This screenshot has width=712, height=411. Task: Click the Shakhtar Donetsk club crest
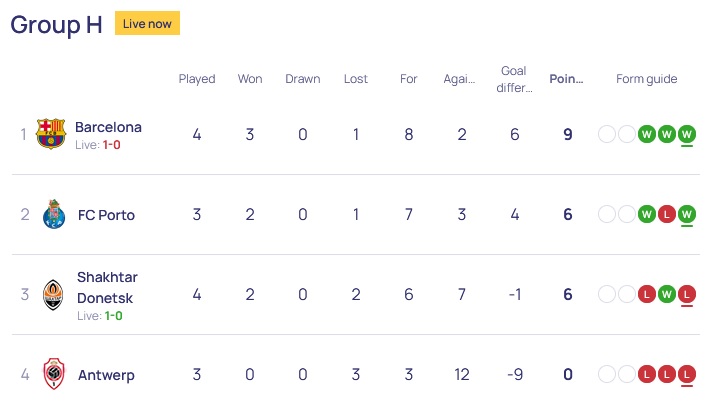click(x=53, y=294)
